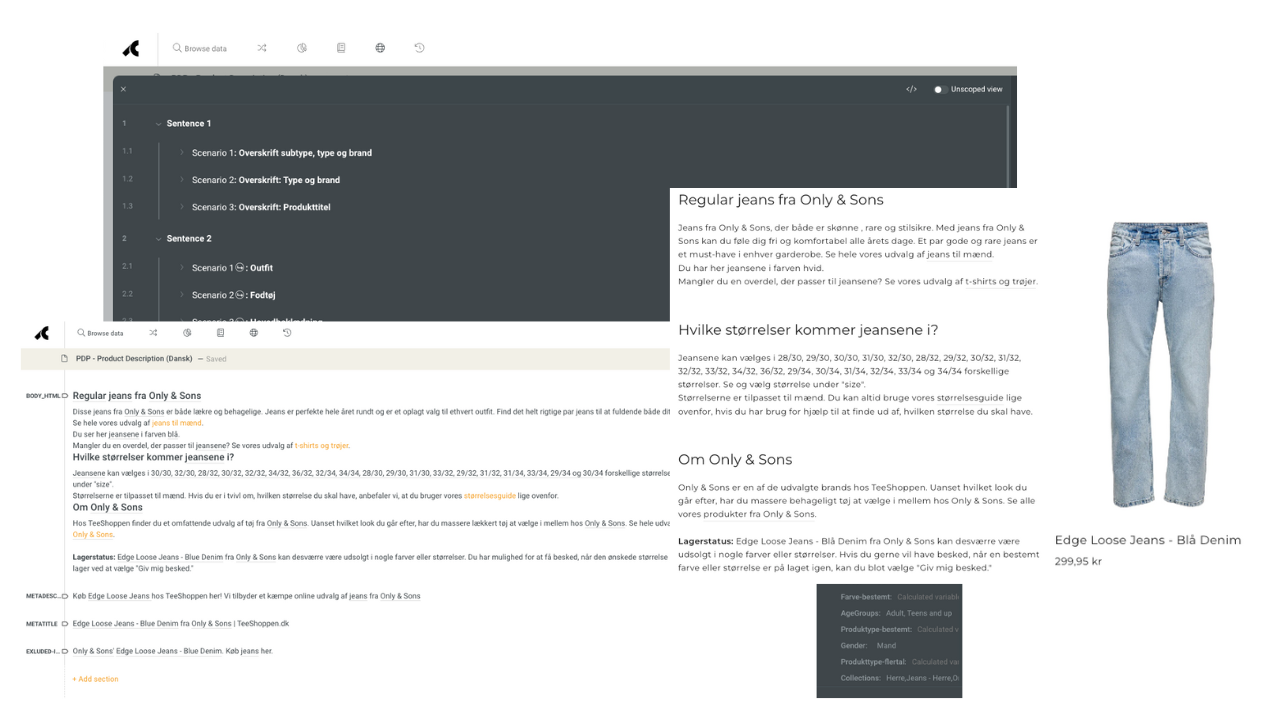Open the chart icon in top toolbar

pos(302,48)
